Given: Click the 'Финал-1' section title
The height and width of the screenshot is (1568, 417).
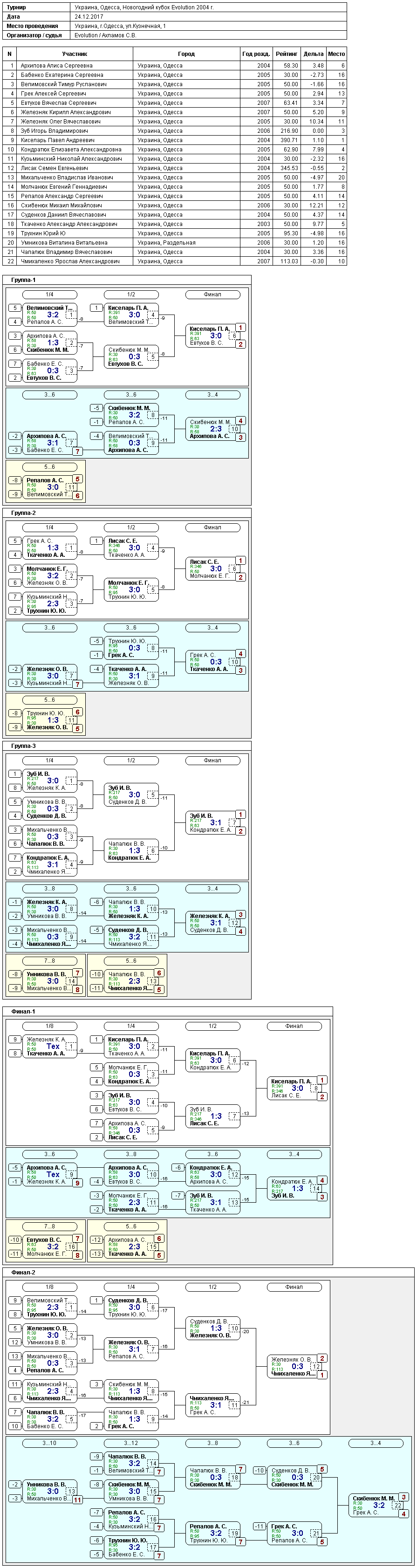Looking at the screenshot, I should tap(23, 1012).
